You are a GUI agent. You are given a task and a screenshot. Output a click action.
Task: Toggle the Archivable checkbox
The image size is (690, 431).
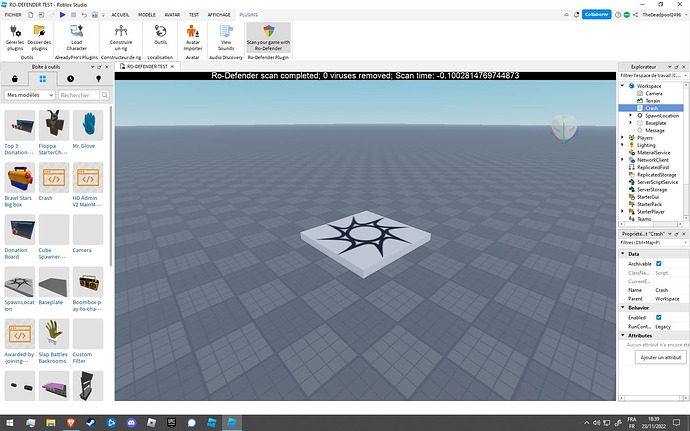pyautogui.click(x=659, y=264)
